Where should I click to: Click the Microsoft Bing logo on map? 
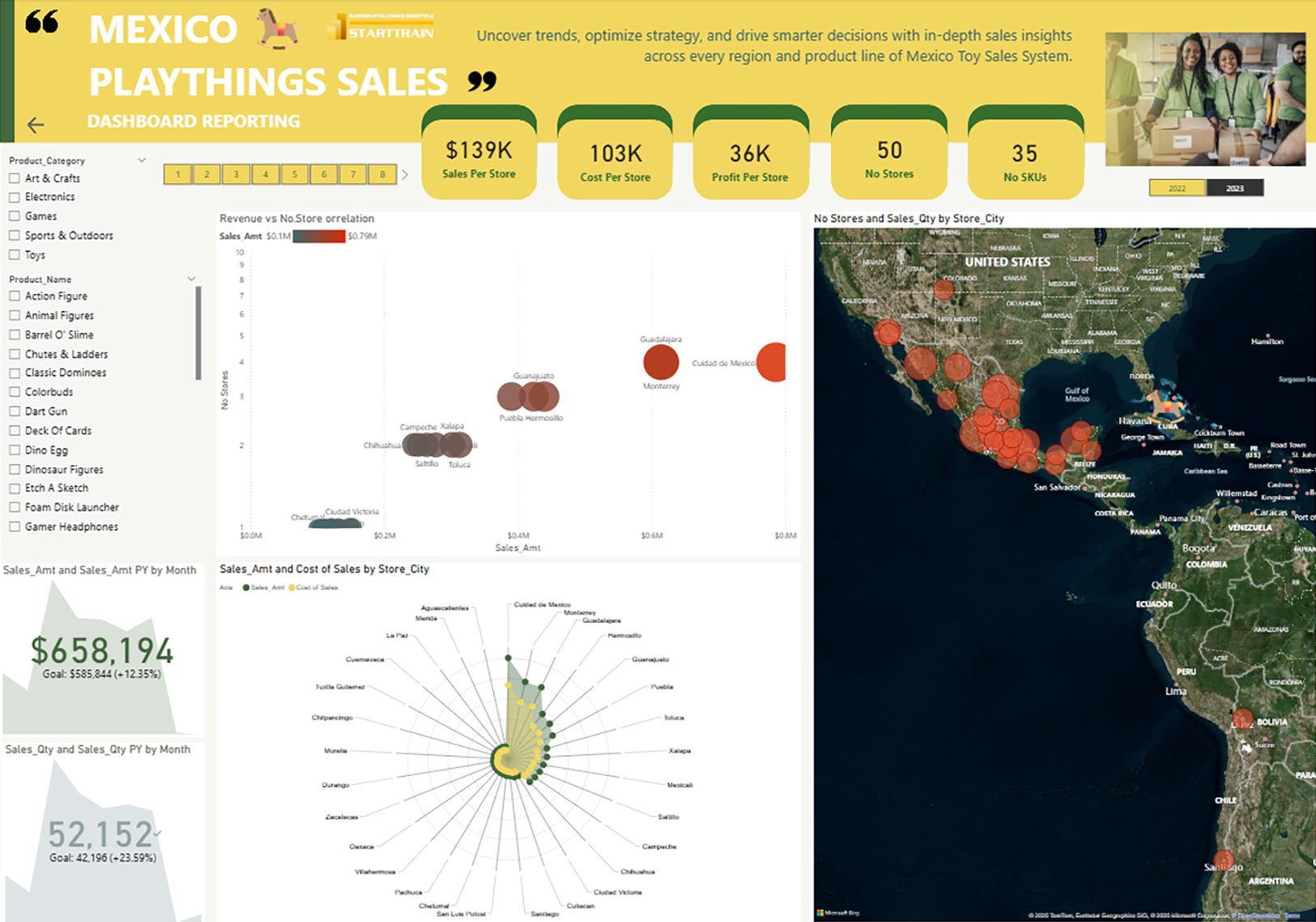click(837, 913)
